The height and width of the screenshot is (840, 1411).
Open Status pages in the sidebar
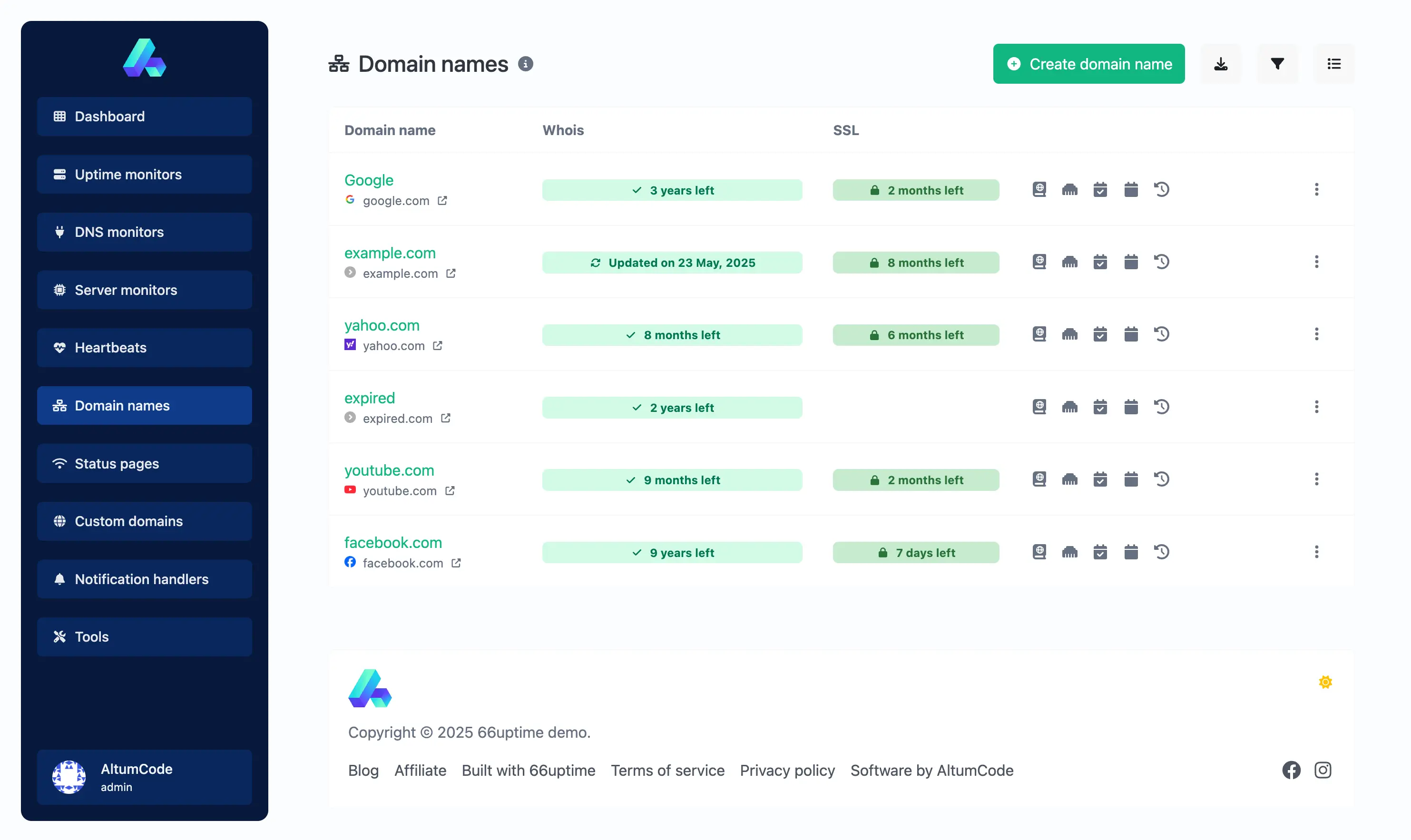pyautogui.click(x=144, y=464)
